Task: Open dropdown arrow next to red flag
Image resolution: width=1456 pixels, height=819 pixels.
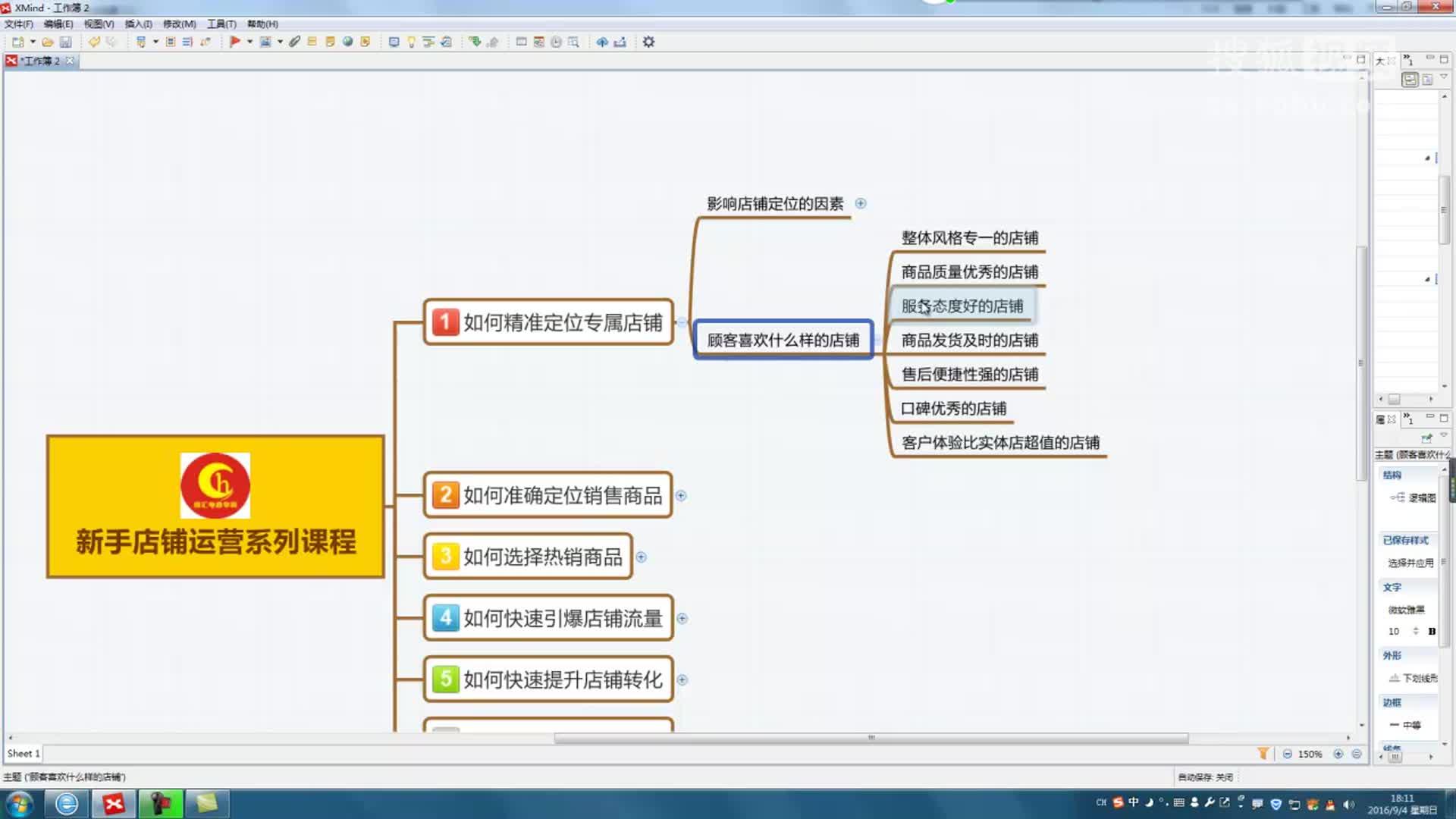Action: (x=249, y=42)
